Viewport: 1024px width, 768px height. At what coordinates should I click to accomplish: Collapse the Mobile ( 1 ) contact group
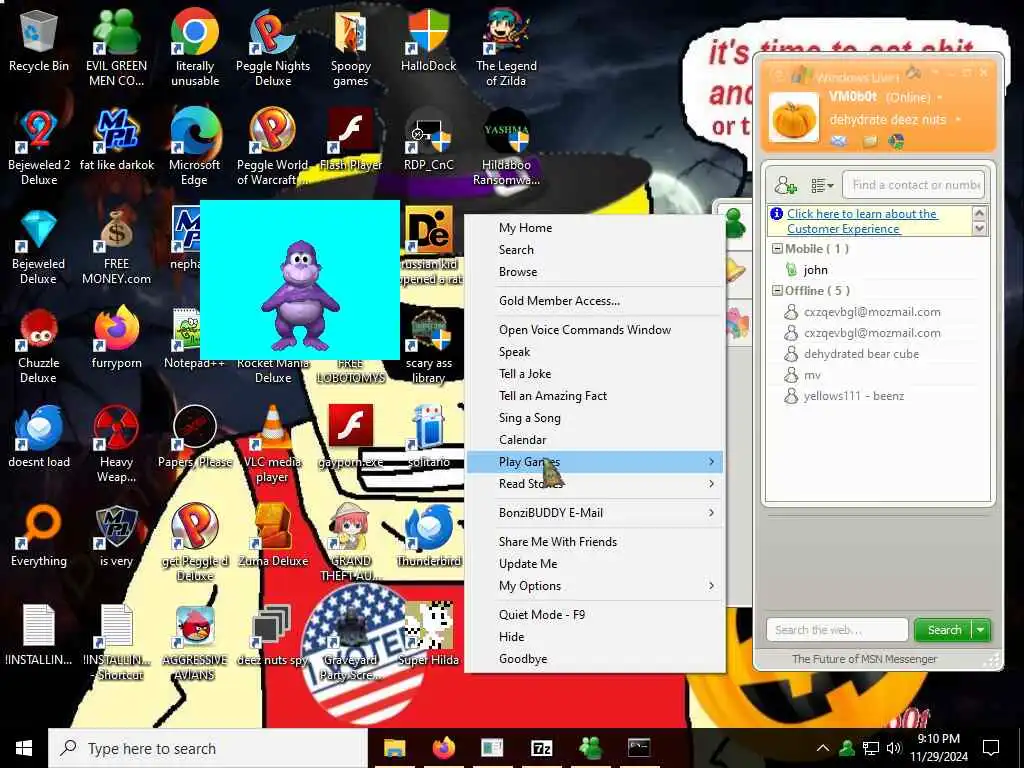[777, 249]
